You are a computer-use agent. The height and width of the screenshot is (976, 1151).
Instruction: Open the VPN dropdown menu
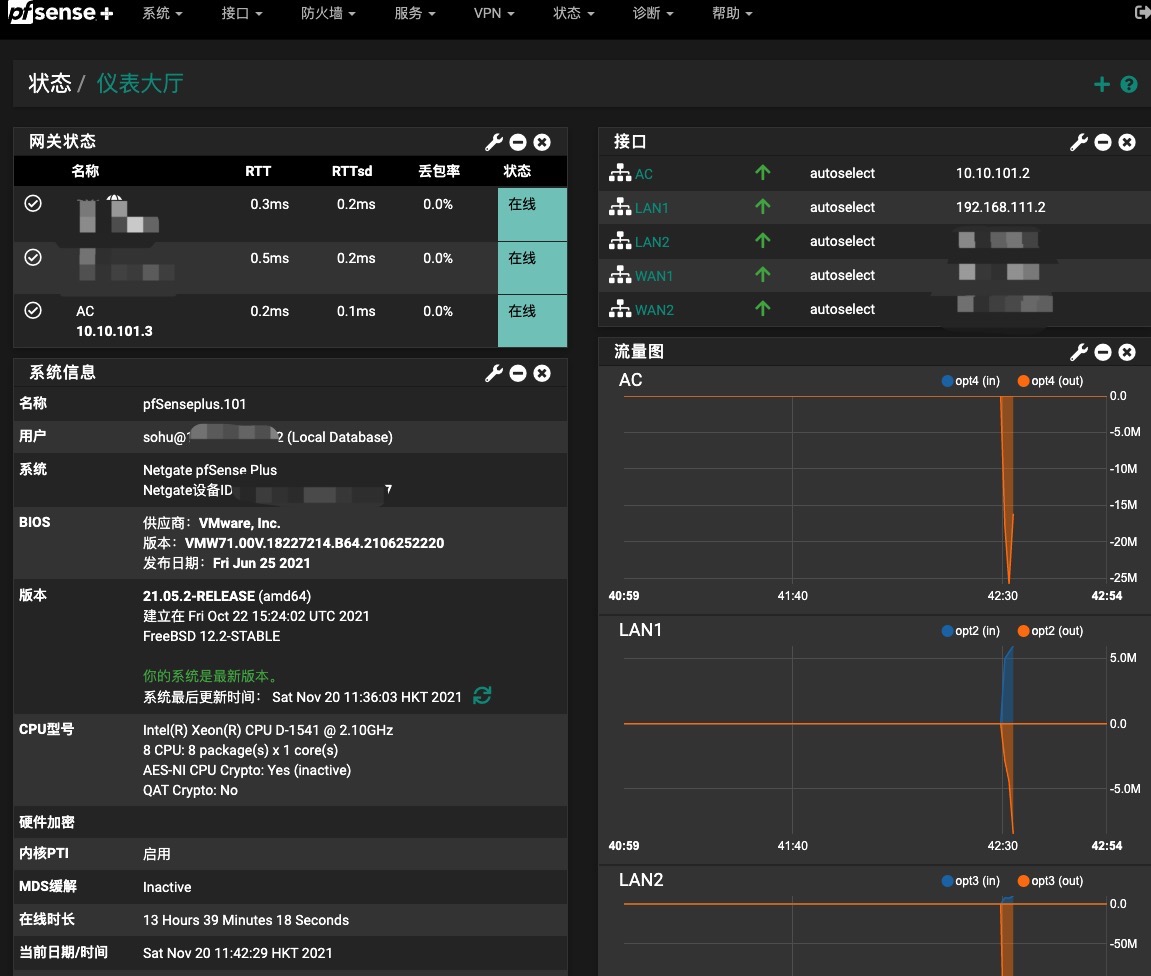click(x=494, y=14)
